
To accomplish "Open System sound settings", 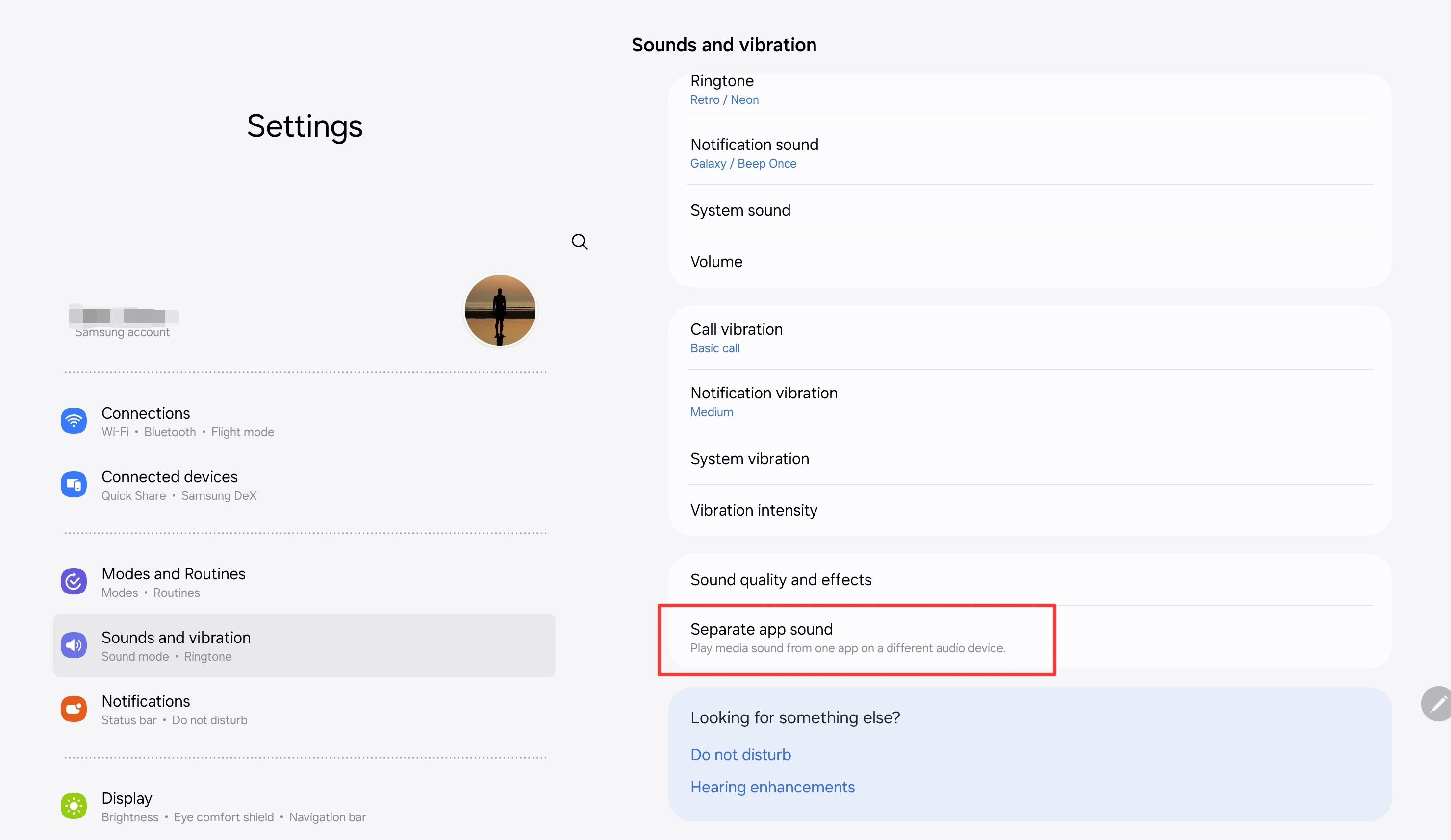I will pos(740,210).
